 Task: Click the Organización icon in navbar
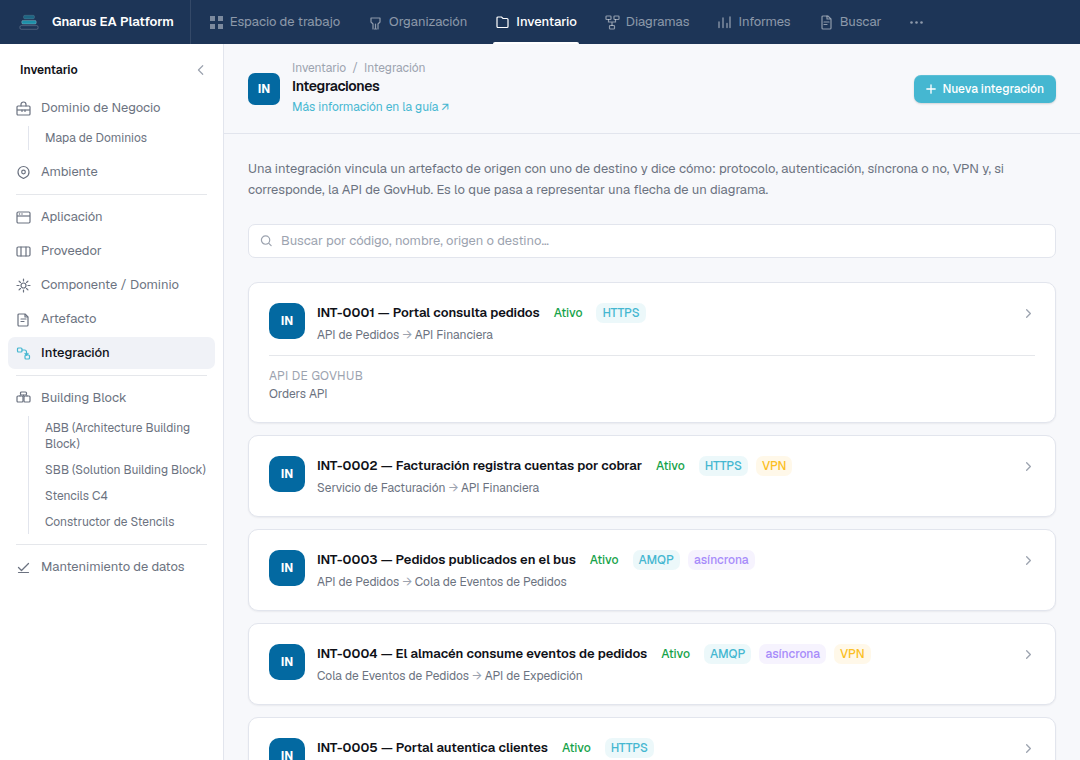(x=375, y=23)
